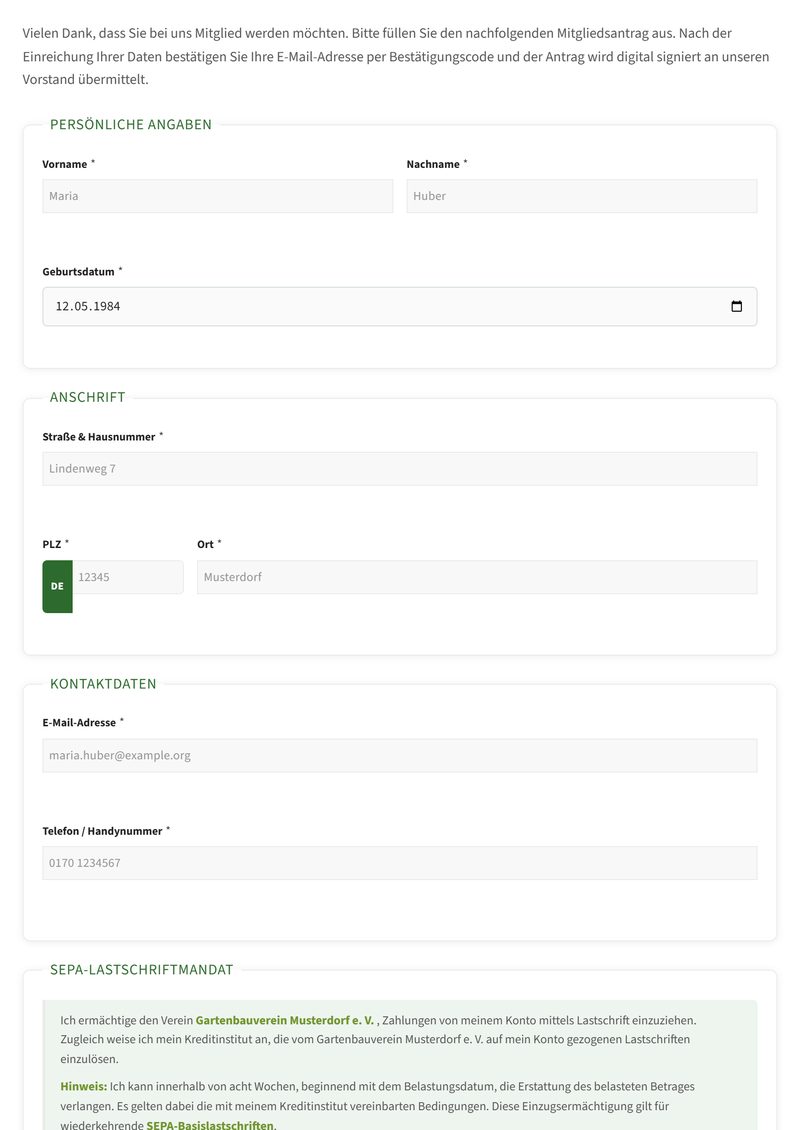800x1130 pixels.
Task: Follow the SEPA-Basislastschriften link
Action: click(x=210, y=1125)
